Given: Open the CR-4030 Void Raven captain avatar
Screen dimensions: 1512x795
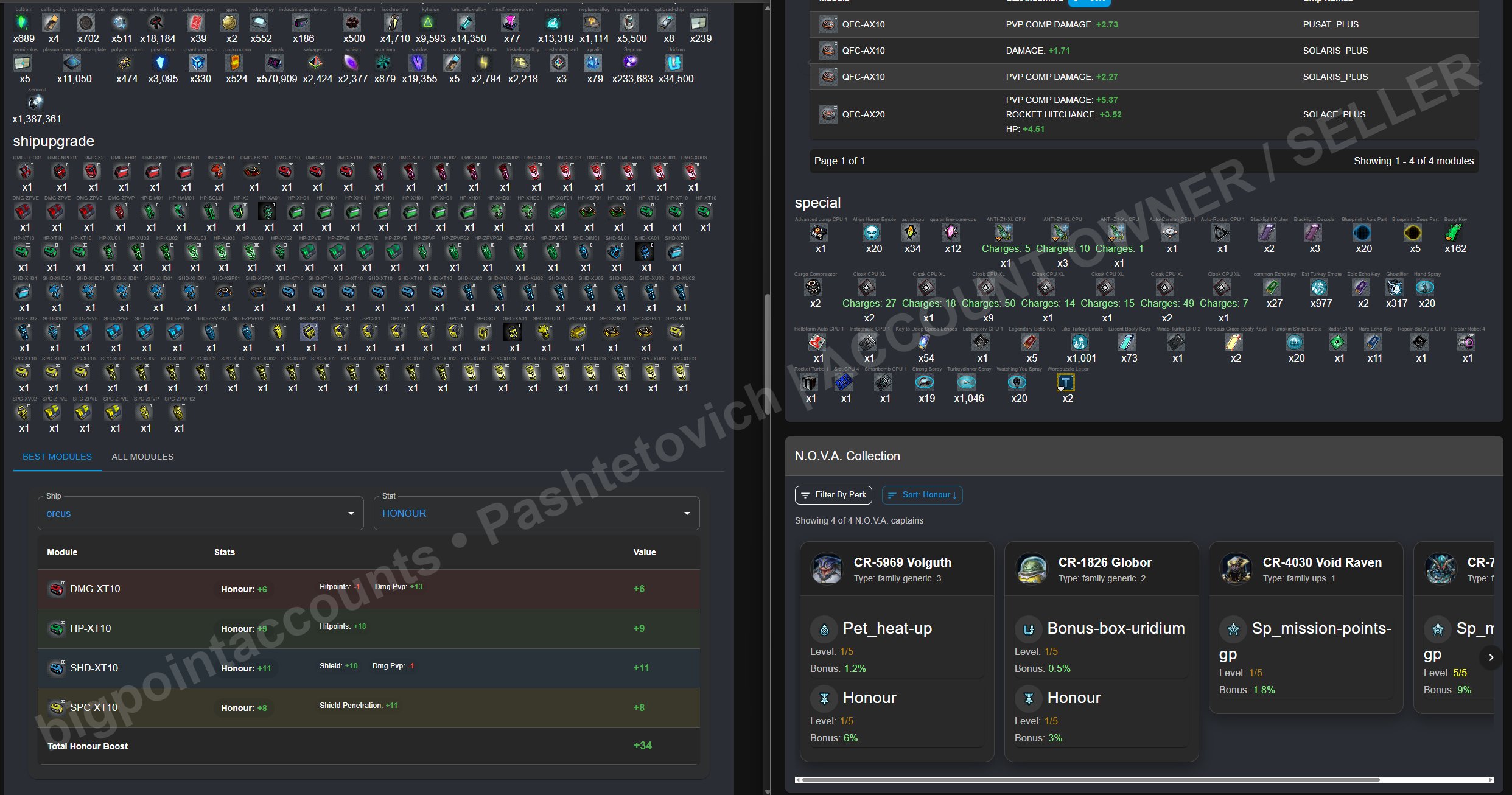Looking at the screenshot, I should tap(1236, 568).
